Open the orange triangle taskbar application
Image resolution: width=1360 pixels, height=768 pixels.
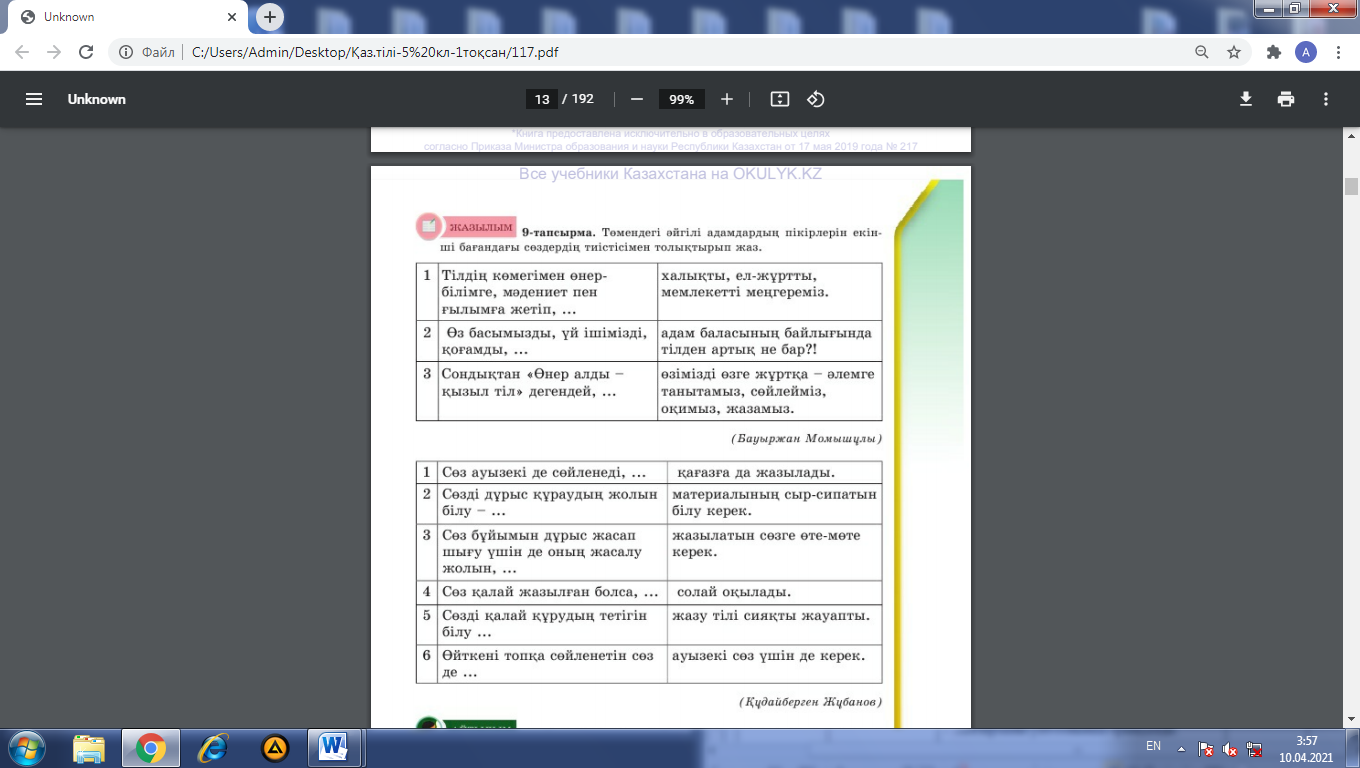click(x=275, y=748)
